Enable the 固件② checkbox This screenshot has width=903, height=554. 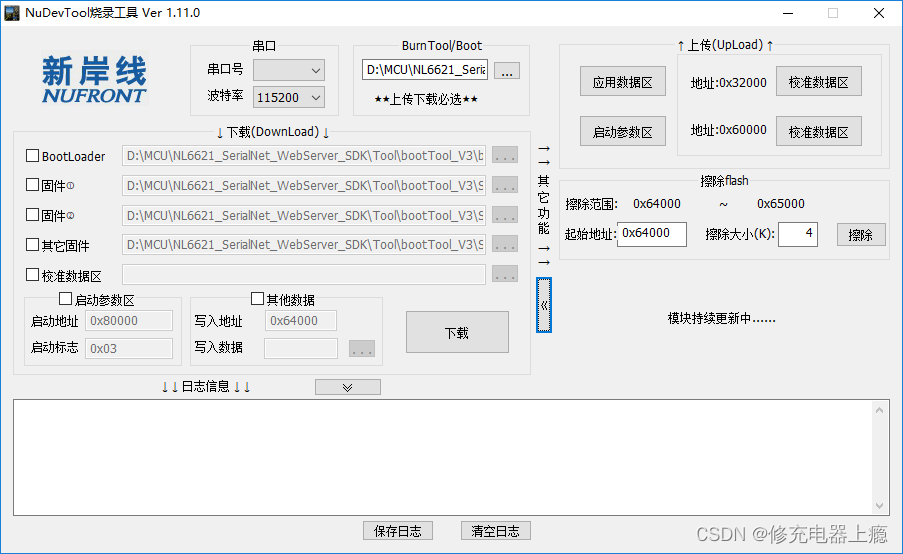click(x=32, y=215)
